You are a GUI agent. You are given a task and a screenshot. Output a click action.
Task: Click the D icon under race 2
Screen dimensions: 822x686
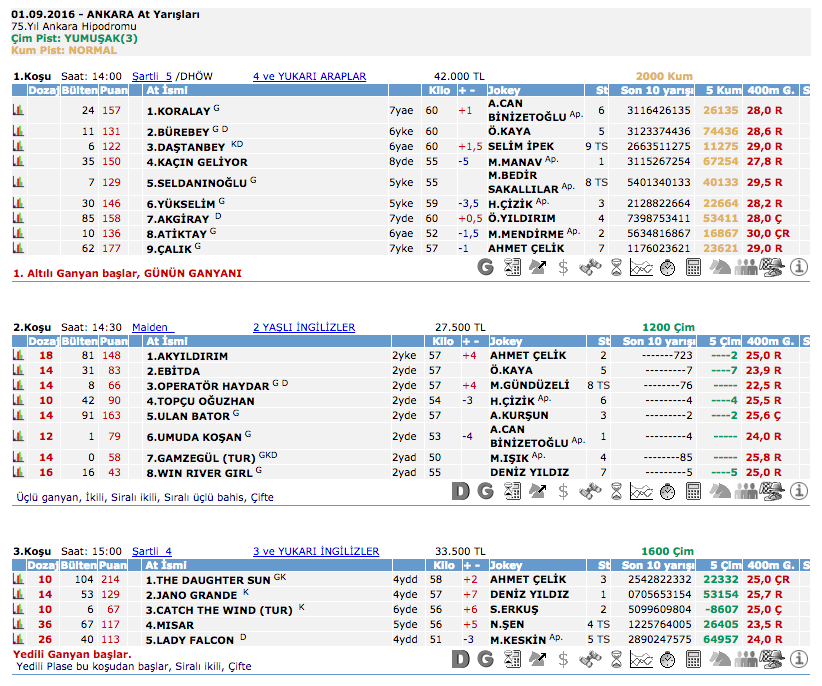coord(460,491)
